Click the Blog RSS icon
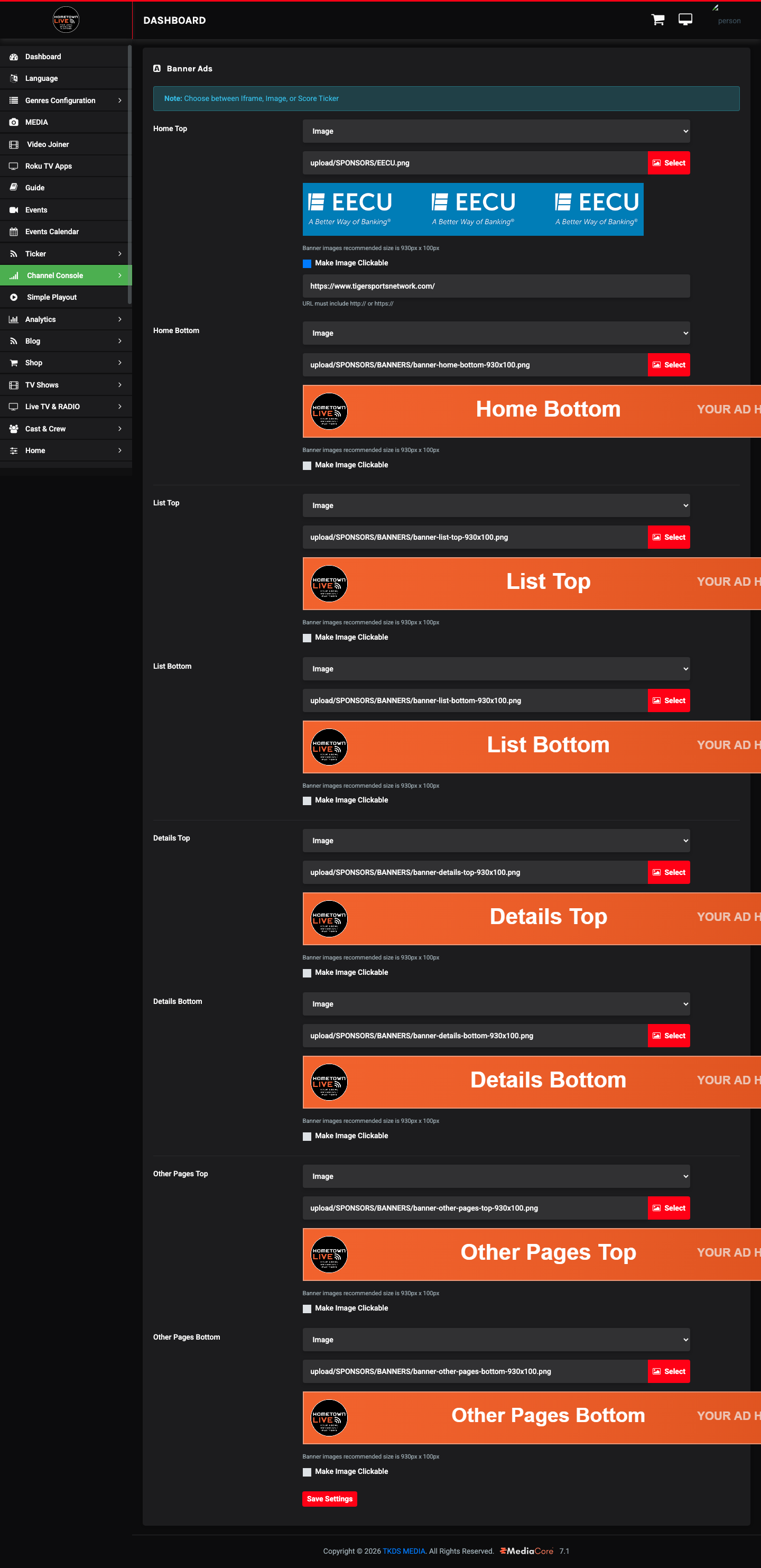Image resolution: width=761 pixels, height=1568 pixels. tap(13, 341)
